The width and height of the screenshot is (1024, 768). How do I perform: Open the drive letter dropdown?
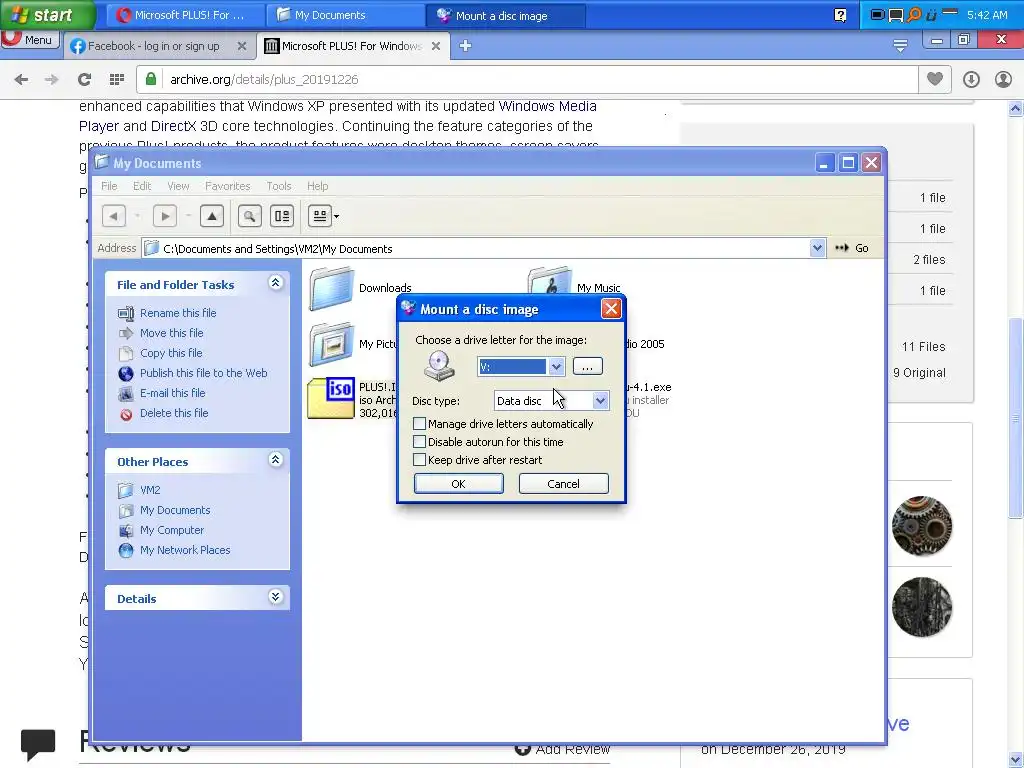click(556, 366)
